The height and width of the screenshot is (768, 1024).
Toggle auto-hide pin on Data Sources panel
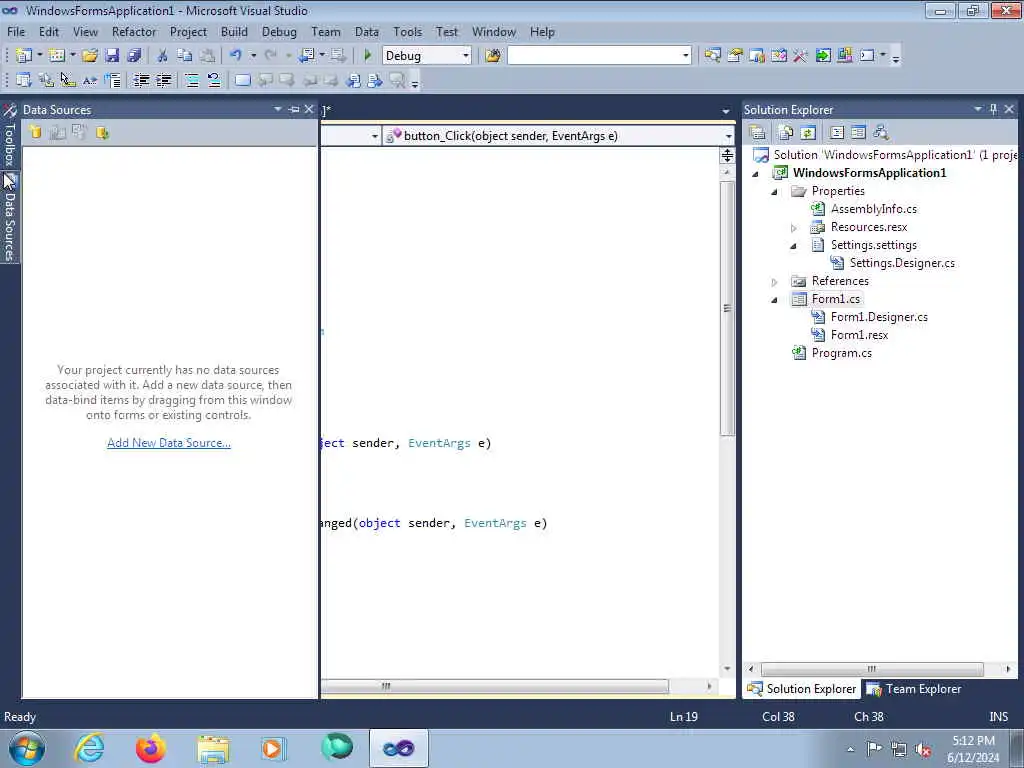(x=294, y=109)
